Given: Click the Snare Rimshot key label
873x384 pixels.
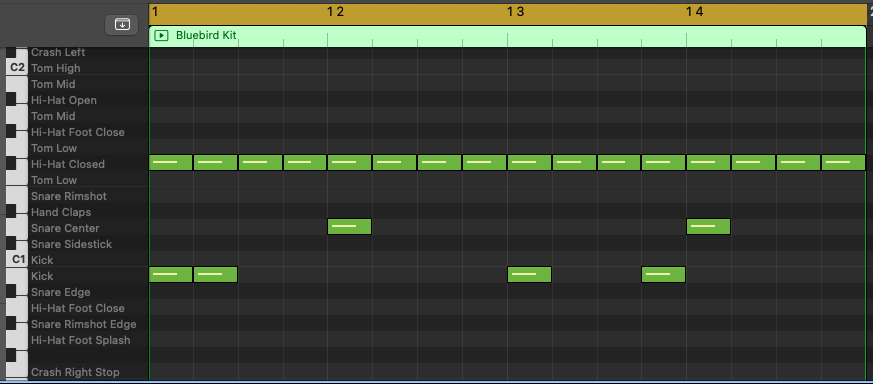Looking at the screenshot, I should point(68,196).
